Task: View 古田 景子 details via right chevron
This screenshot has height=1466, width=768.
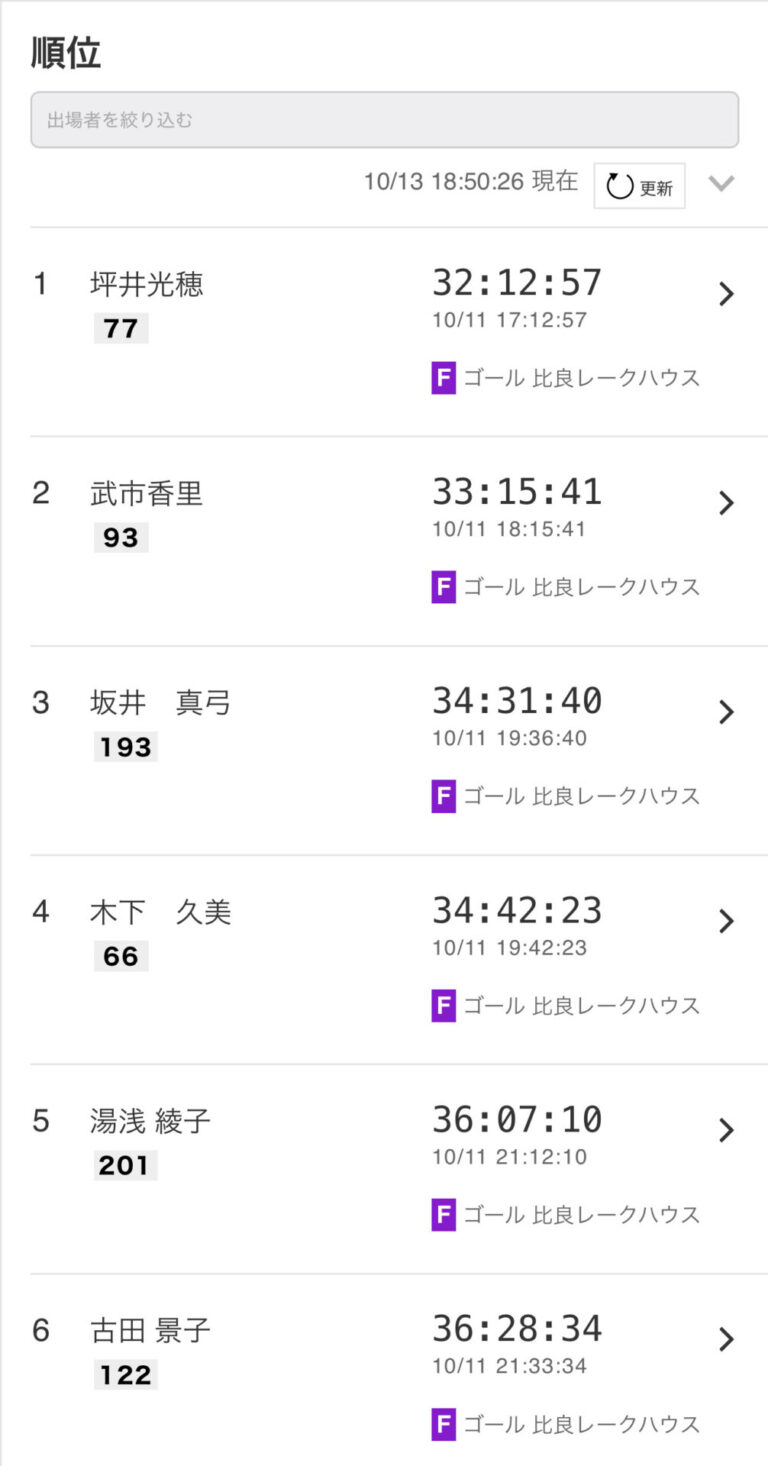Action: (727, 1339)
